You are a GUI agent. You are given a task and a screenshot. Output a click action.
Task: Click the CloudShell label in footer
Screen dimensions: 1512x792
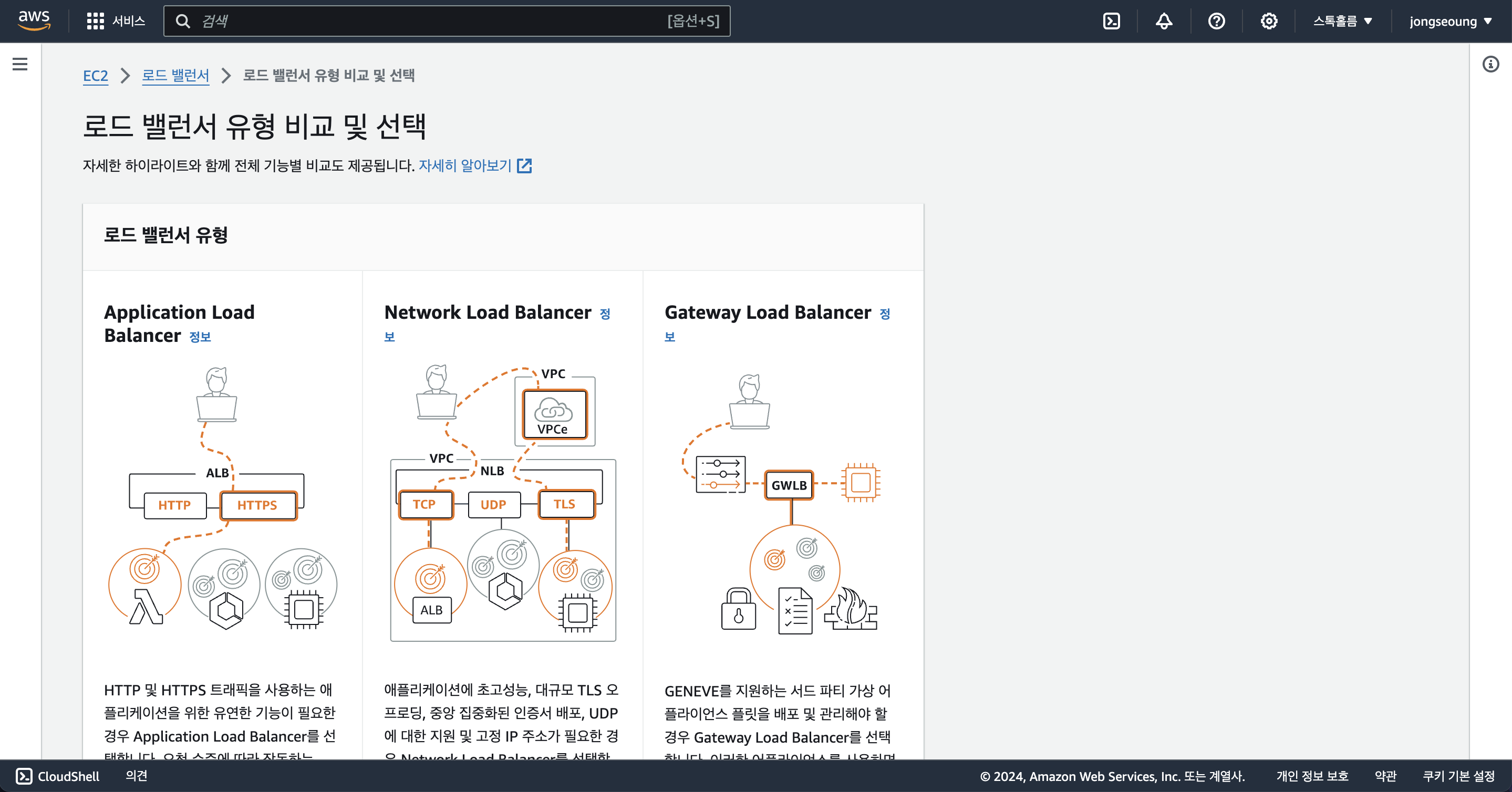click(68, 776)
